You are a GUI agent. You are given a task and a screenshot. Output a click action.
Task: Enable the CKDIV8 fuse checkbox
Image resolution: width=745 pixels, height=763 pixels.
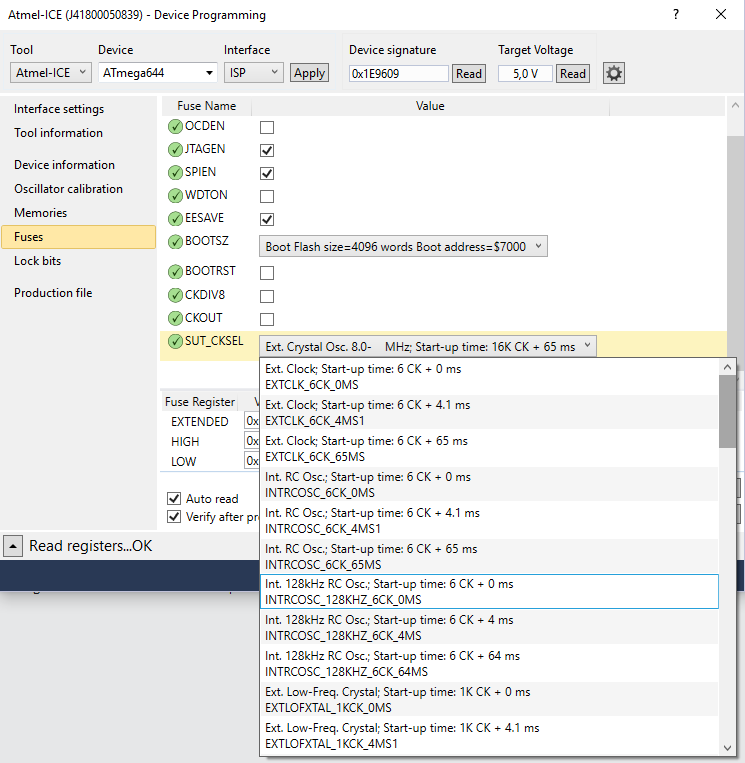coord(267,296)
